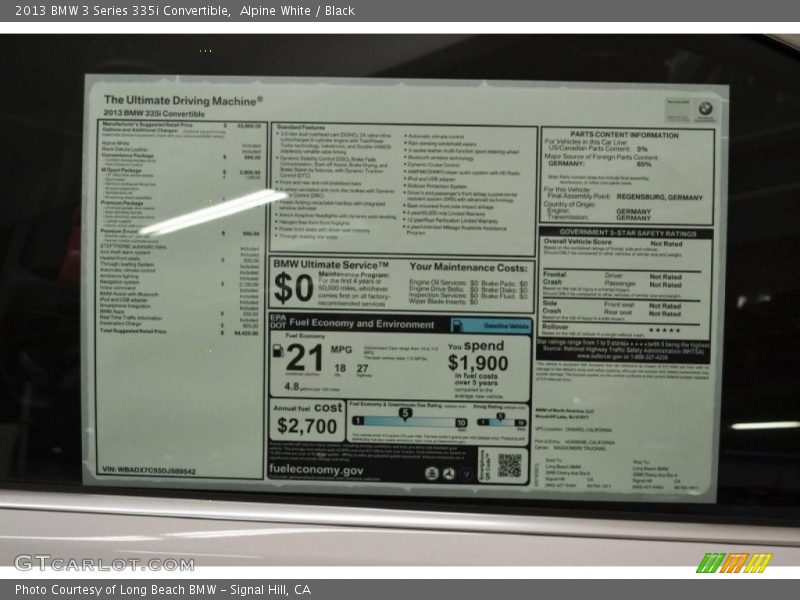The width and height of the screenshot is (800, 600).
Task: Click 'Convenience Package' option line
Action: (127, 155)
